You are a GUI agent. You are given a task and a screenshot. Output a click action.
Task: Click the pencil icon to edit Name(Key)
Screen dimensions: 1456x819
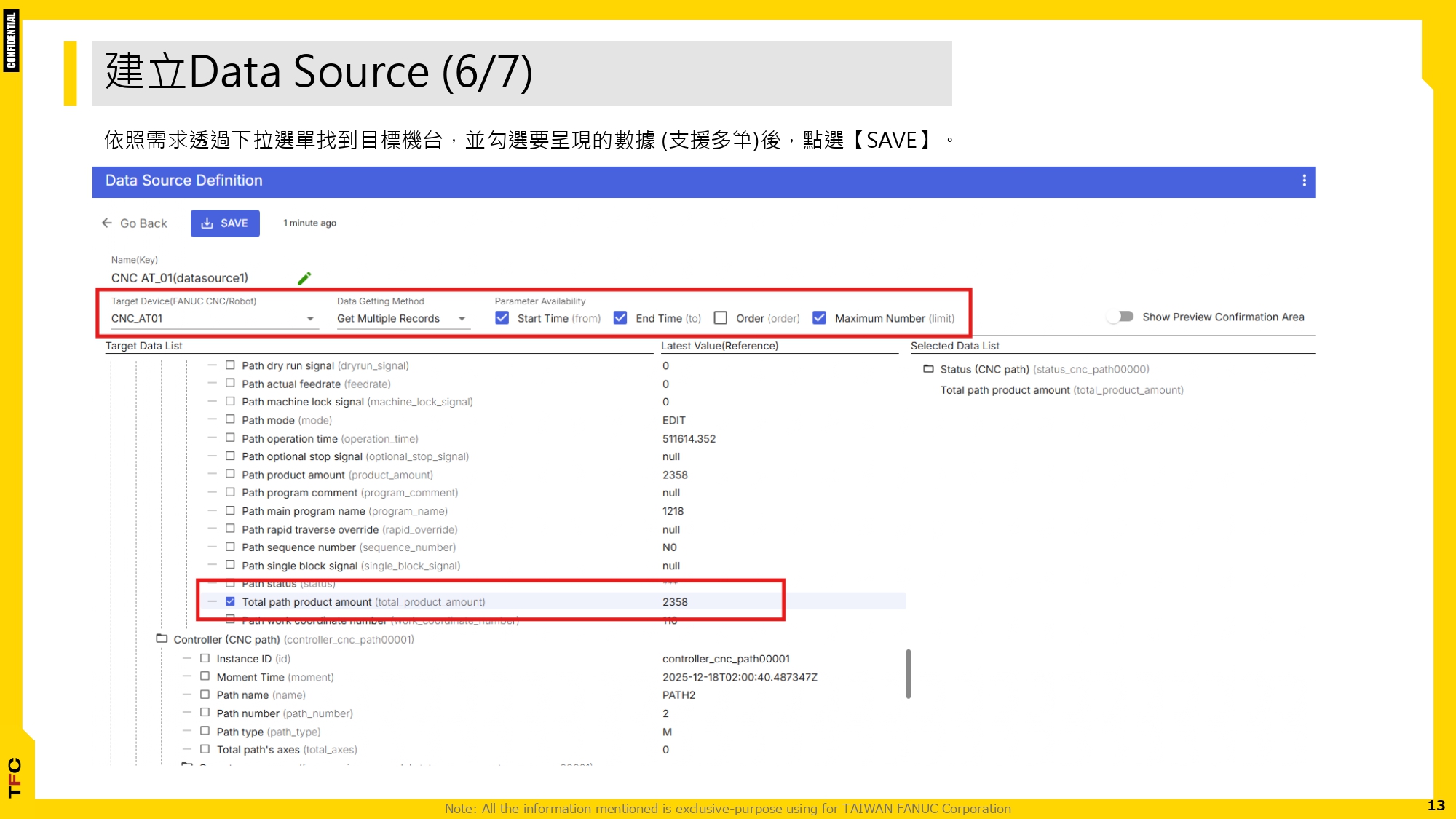point(304,277)
